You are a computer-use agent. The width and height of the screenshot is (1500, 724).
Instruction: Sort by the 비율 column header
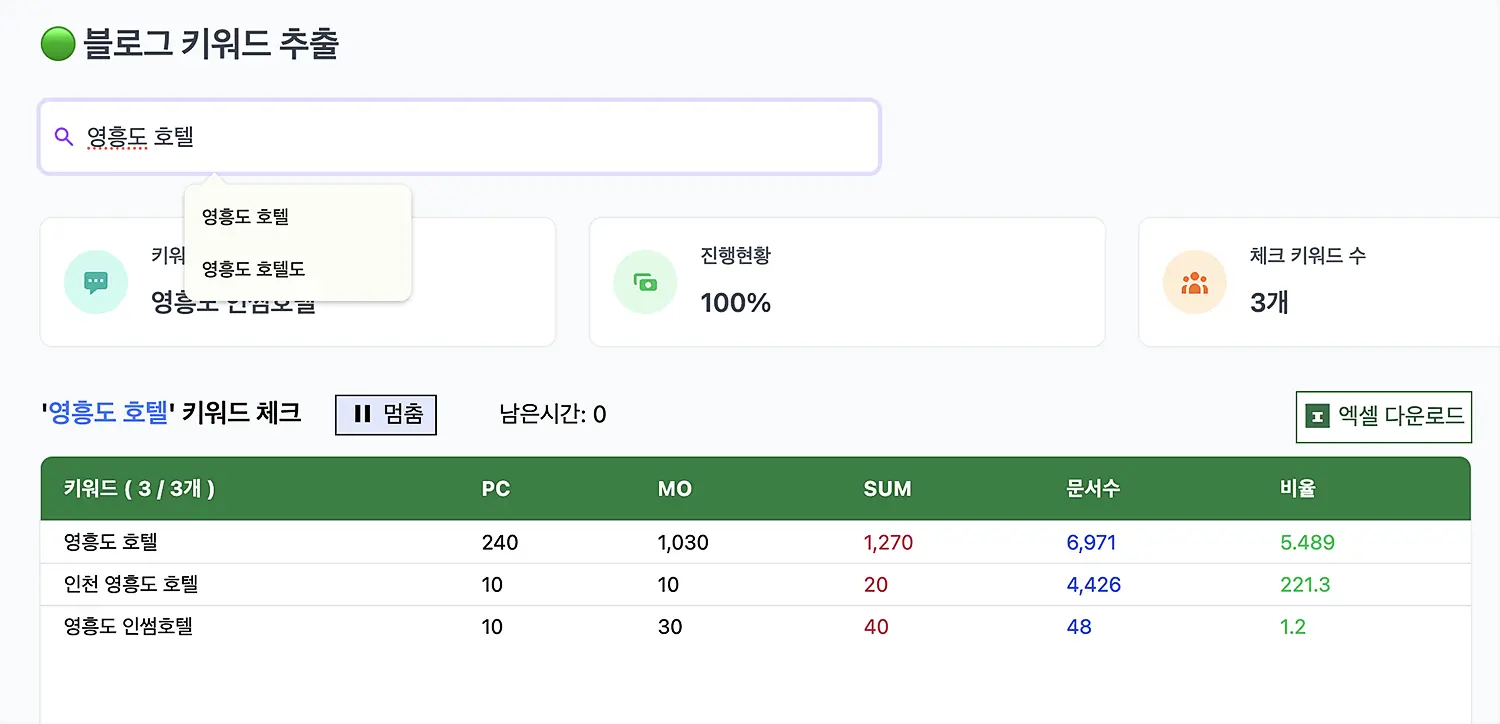click(x=1297, y=489)
